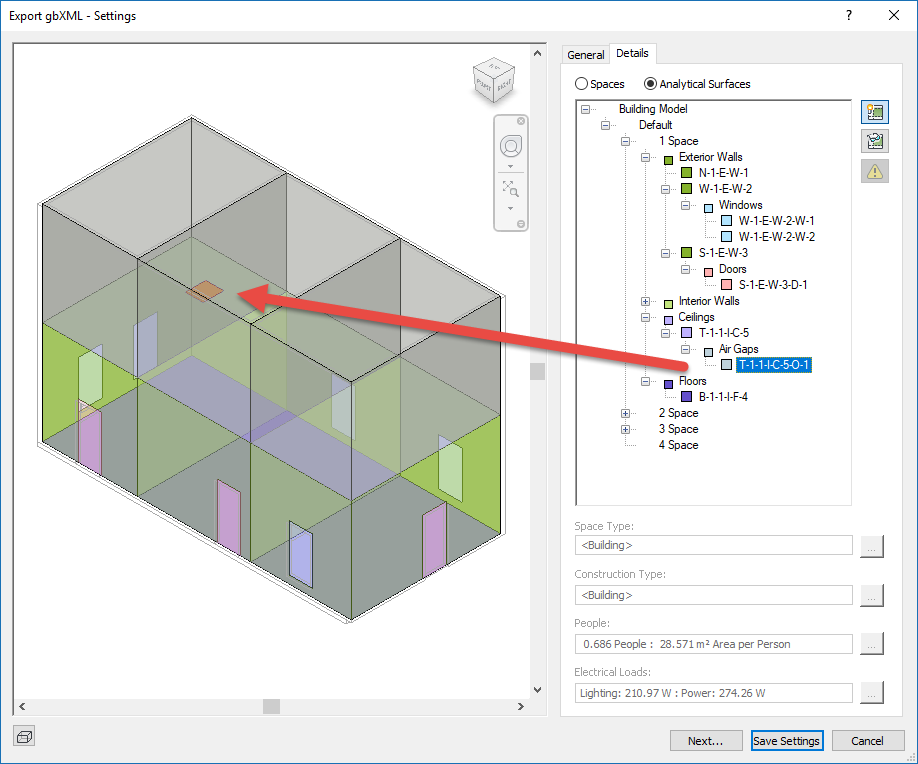Switch to the Spaces radio option
The image size is (918, 764).
point(581,84)
